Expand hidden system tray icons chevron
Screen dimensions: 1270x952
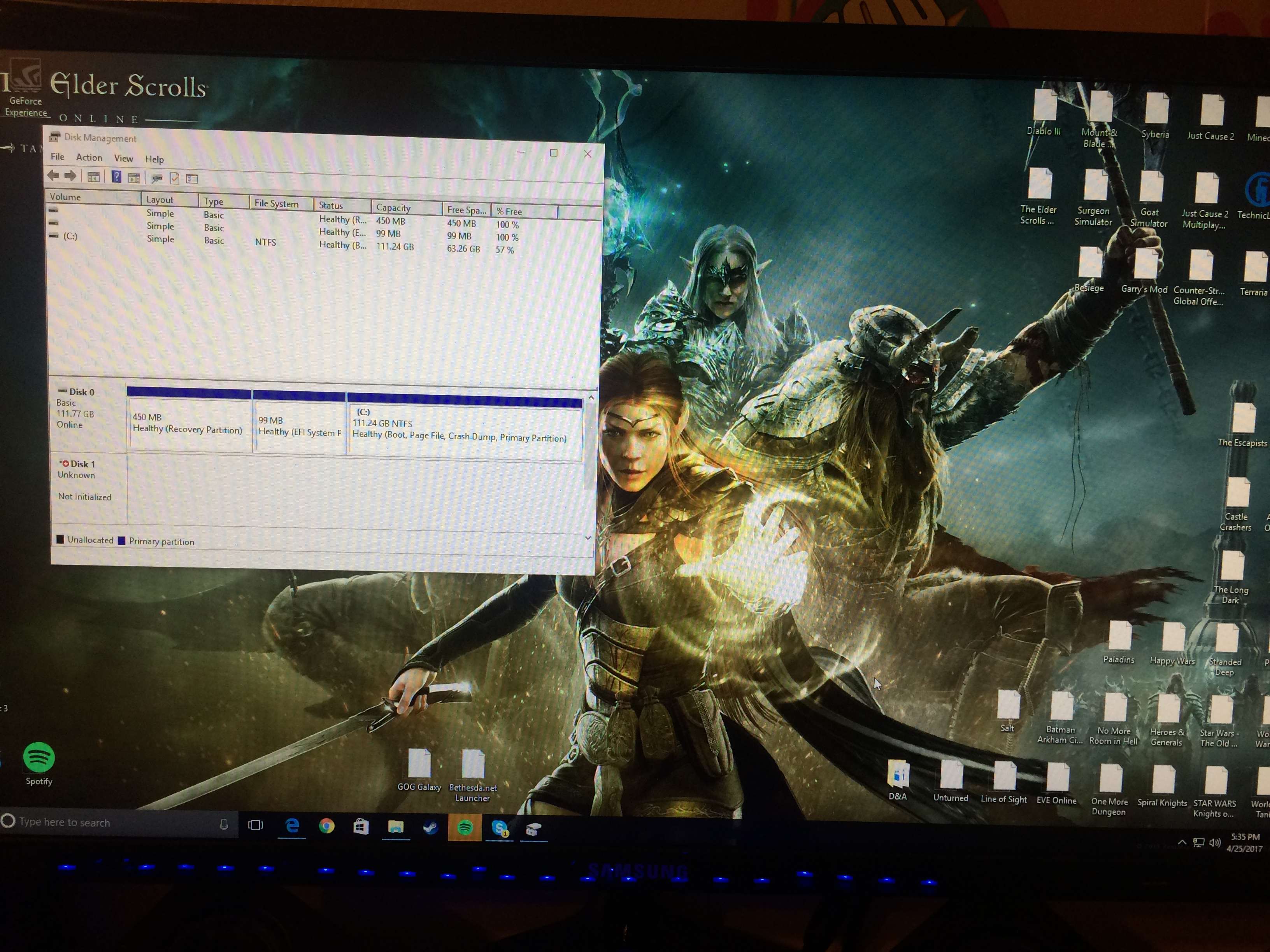[x=1182, y=842]
